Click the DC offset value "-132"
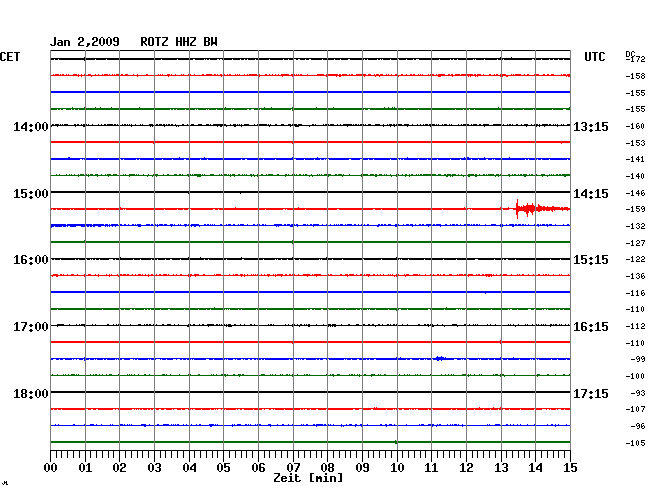Screen dimensions: 650x494 (635, 226)
